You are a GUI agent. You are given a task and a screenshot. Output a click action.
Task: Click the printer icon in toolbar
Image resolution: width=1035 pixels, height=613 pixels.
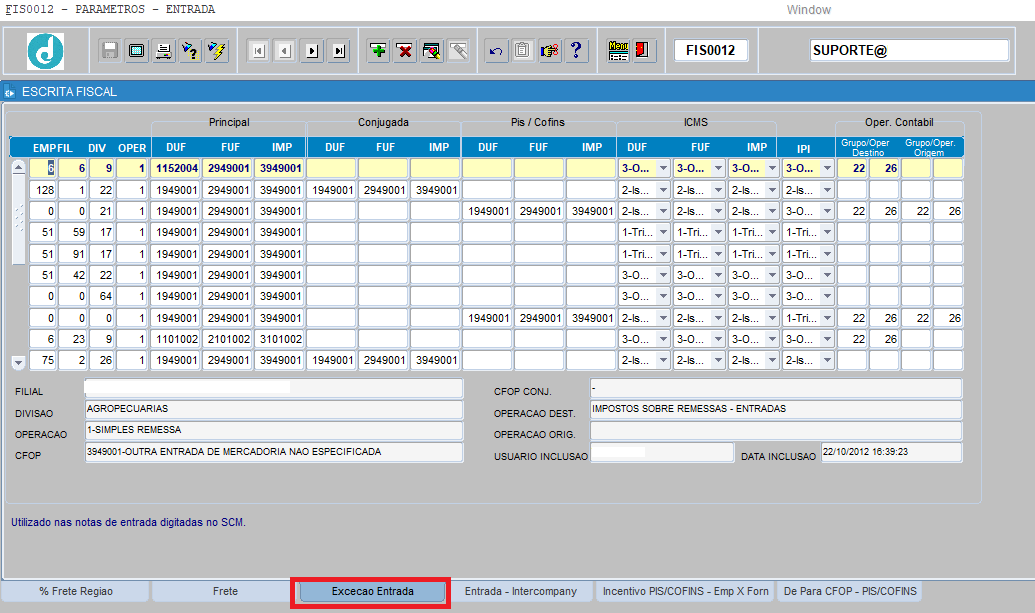point(163,51)
